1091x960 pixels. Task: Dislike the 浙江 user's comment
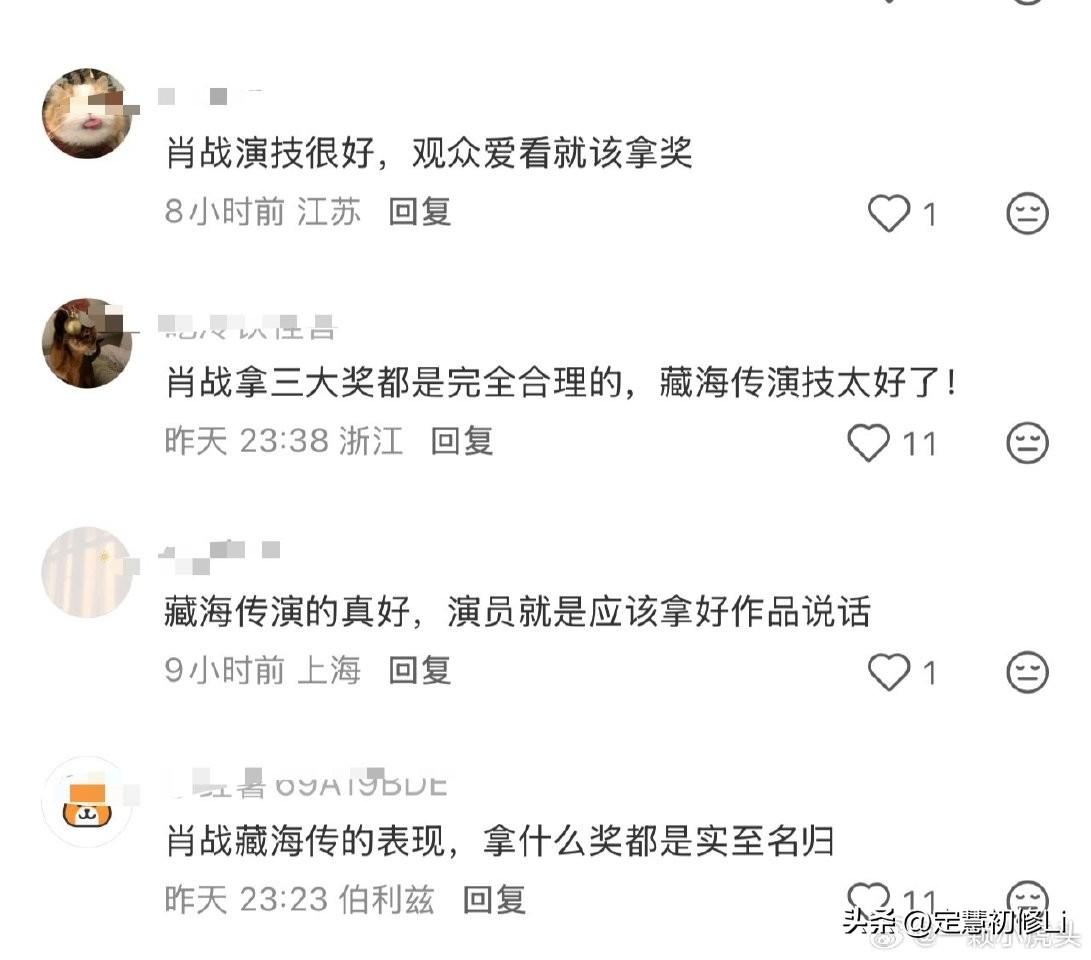tap(1028, 442)
